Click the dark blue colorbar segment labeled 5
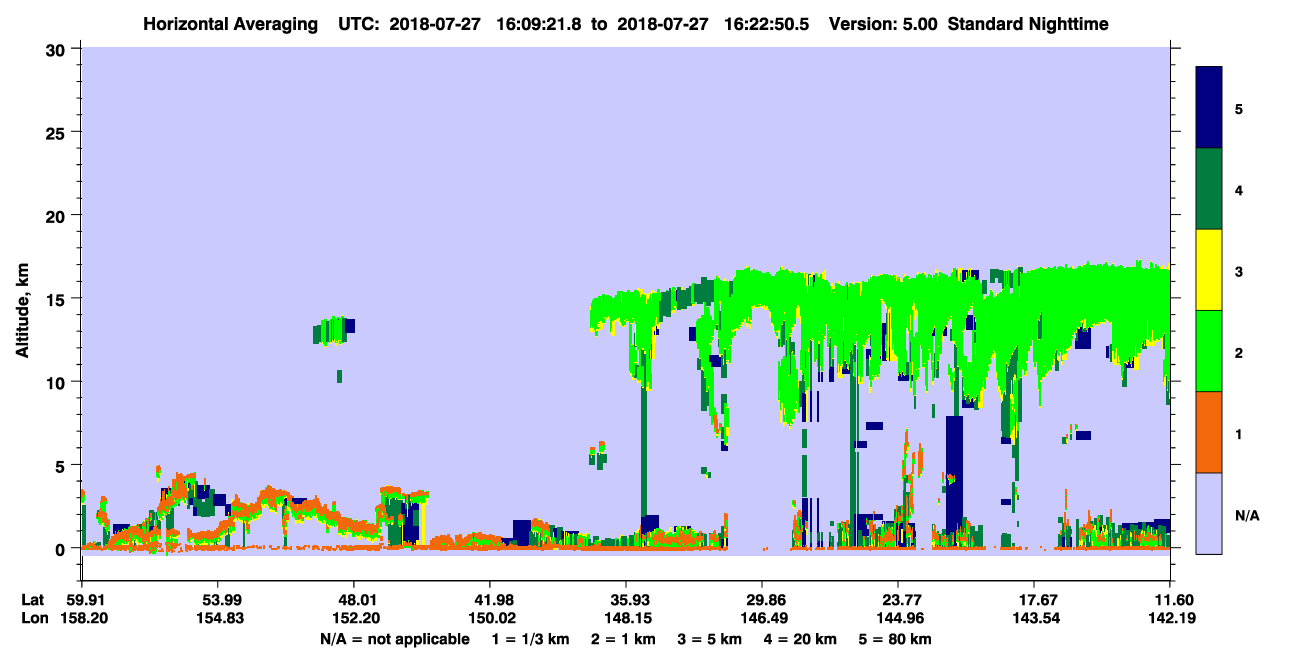 coord(1209,108)
